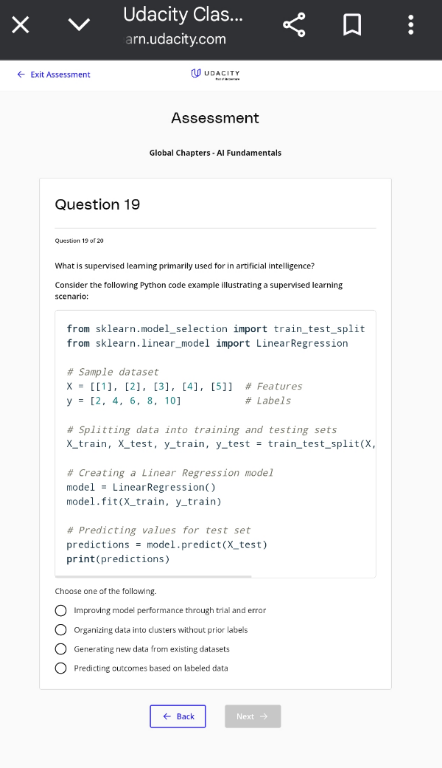Click inside the Python code block
This screenshot has width=442, height=768.
[x=216, y=444]
